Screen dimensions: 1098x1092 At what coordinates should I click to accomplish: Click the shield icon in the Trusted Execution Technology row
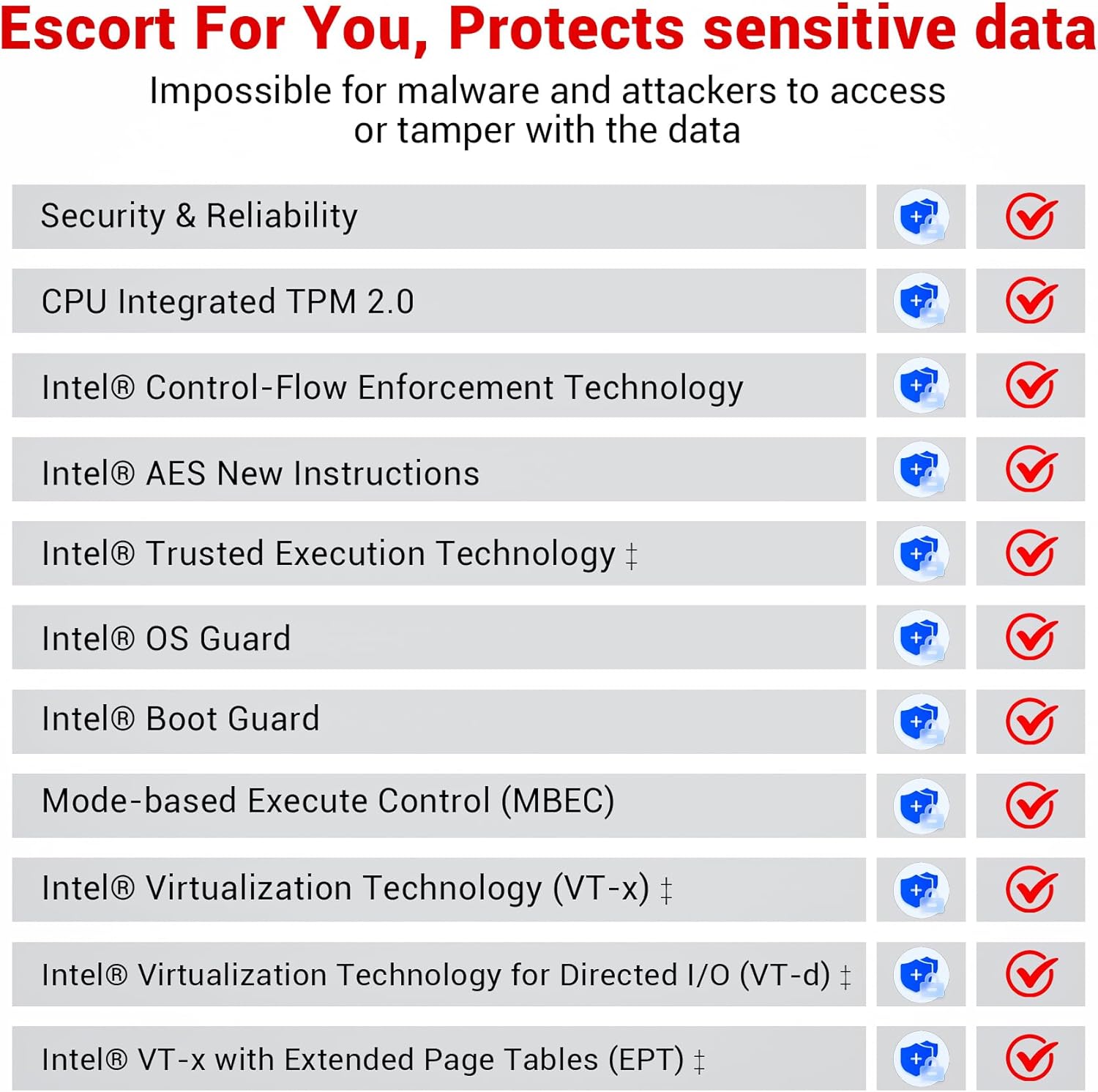(x=920, y=553)
